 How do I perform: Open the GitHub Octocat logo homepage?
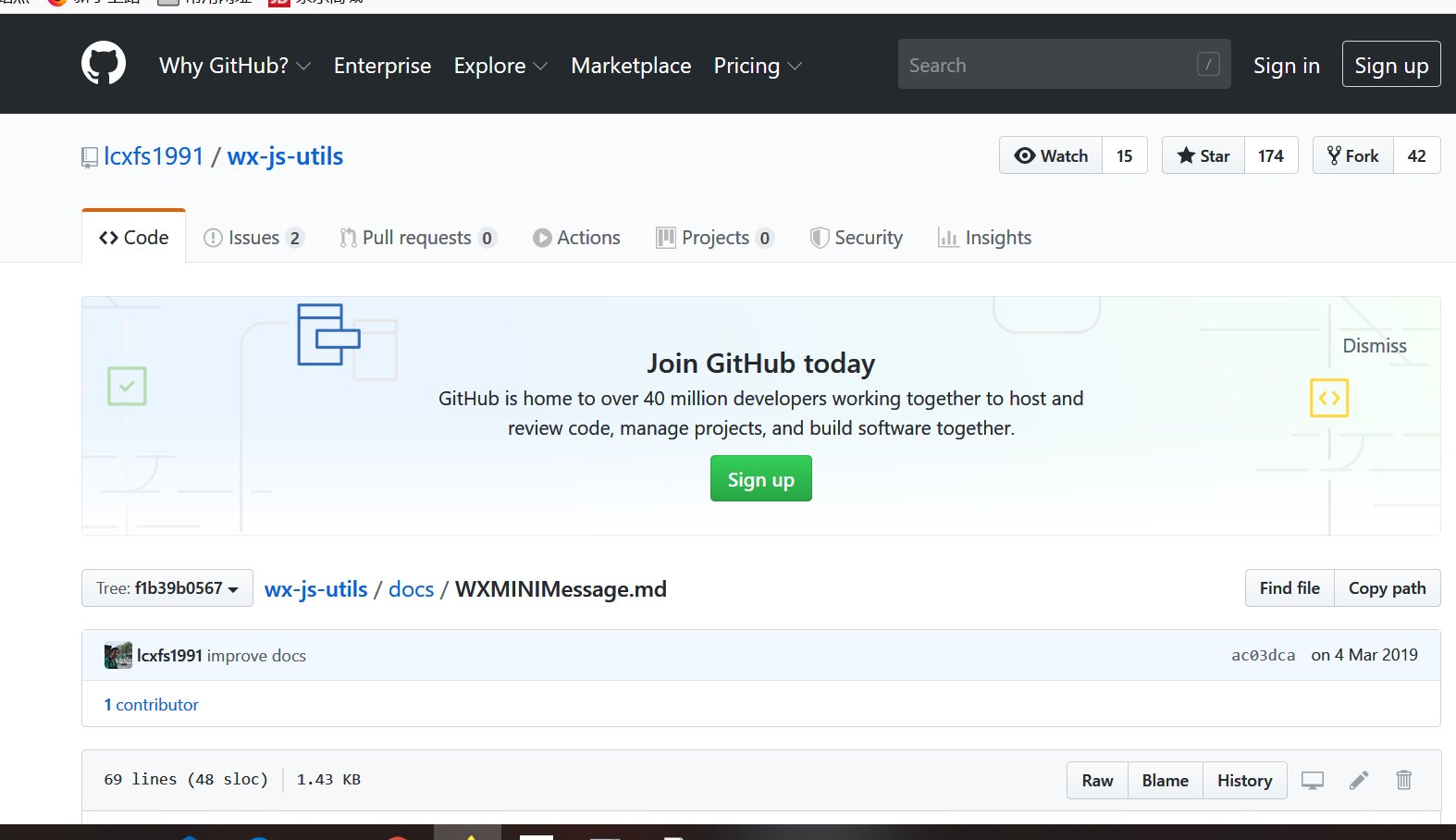(104, 64)
